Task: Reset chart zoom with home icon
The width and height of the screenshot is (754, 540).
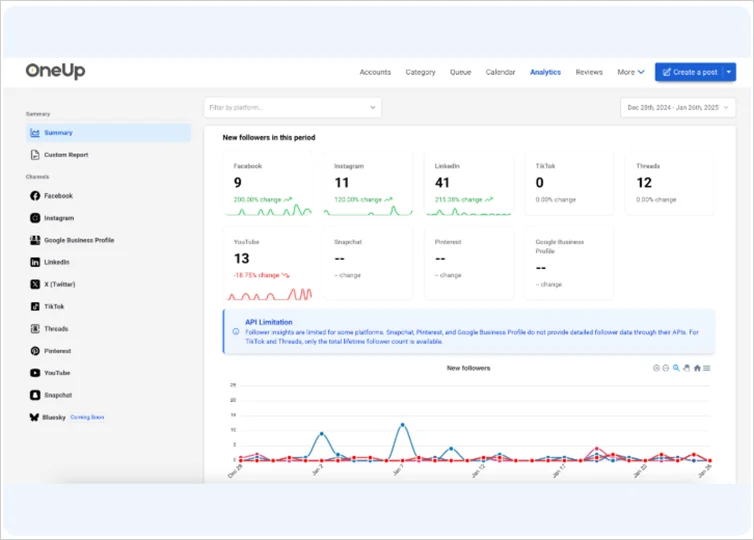Action: click(x=697, y=368)
